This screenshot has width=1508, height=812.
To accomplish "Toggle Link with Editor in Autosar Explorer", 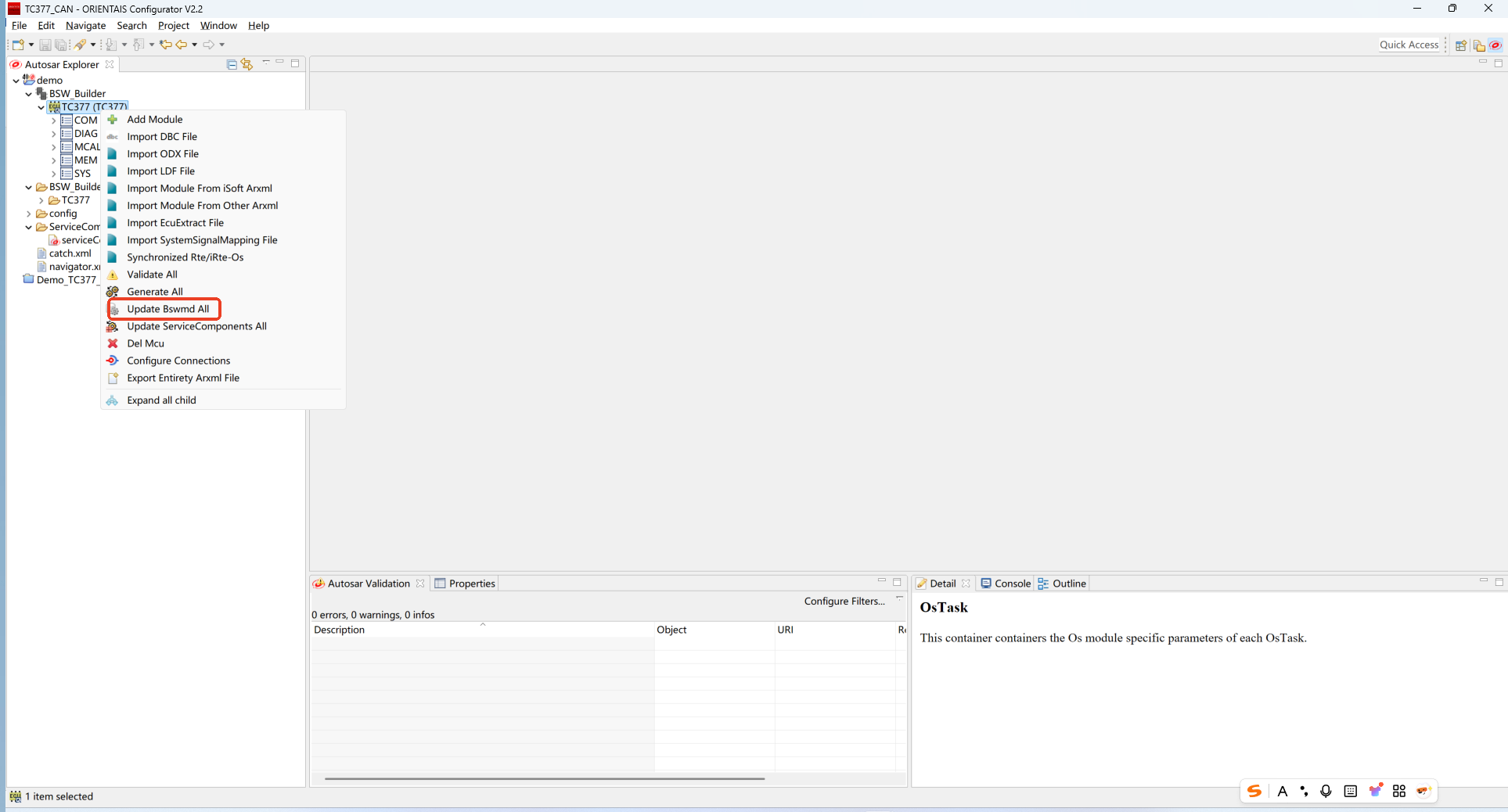I will click(x=247, y=64).
